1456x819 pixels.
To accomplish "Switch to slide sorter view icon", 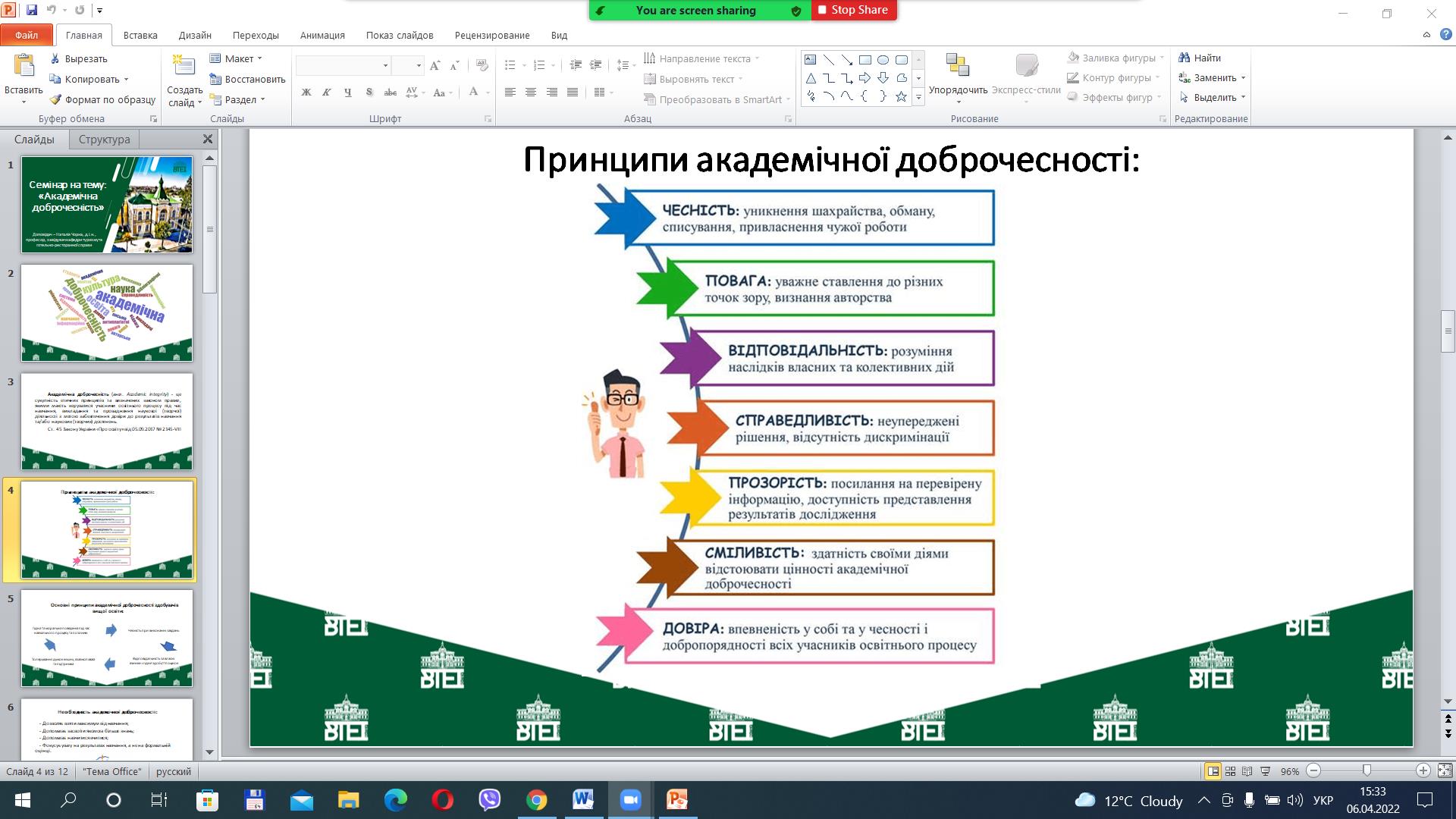I will [x=1231, y=771].
